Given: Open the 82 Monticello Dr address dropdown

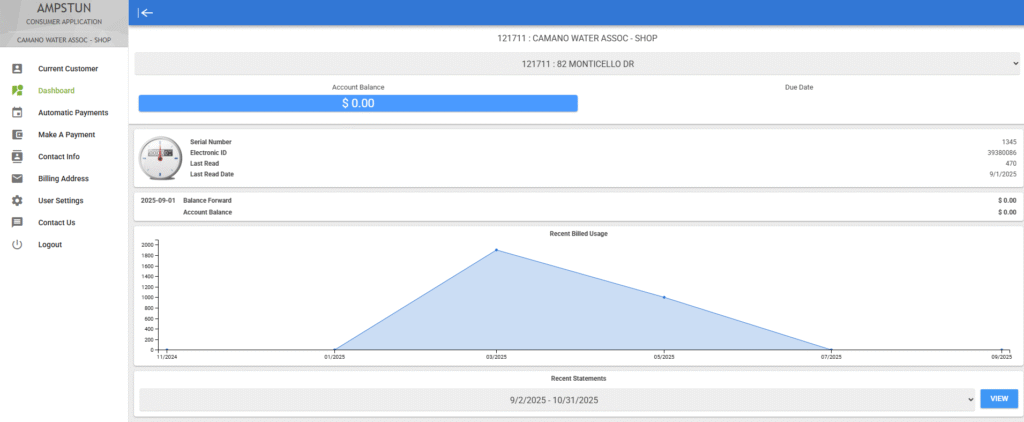Looking at the screenshot, I should pyautogui.click(x=576, y=64).
